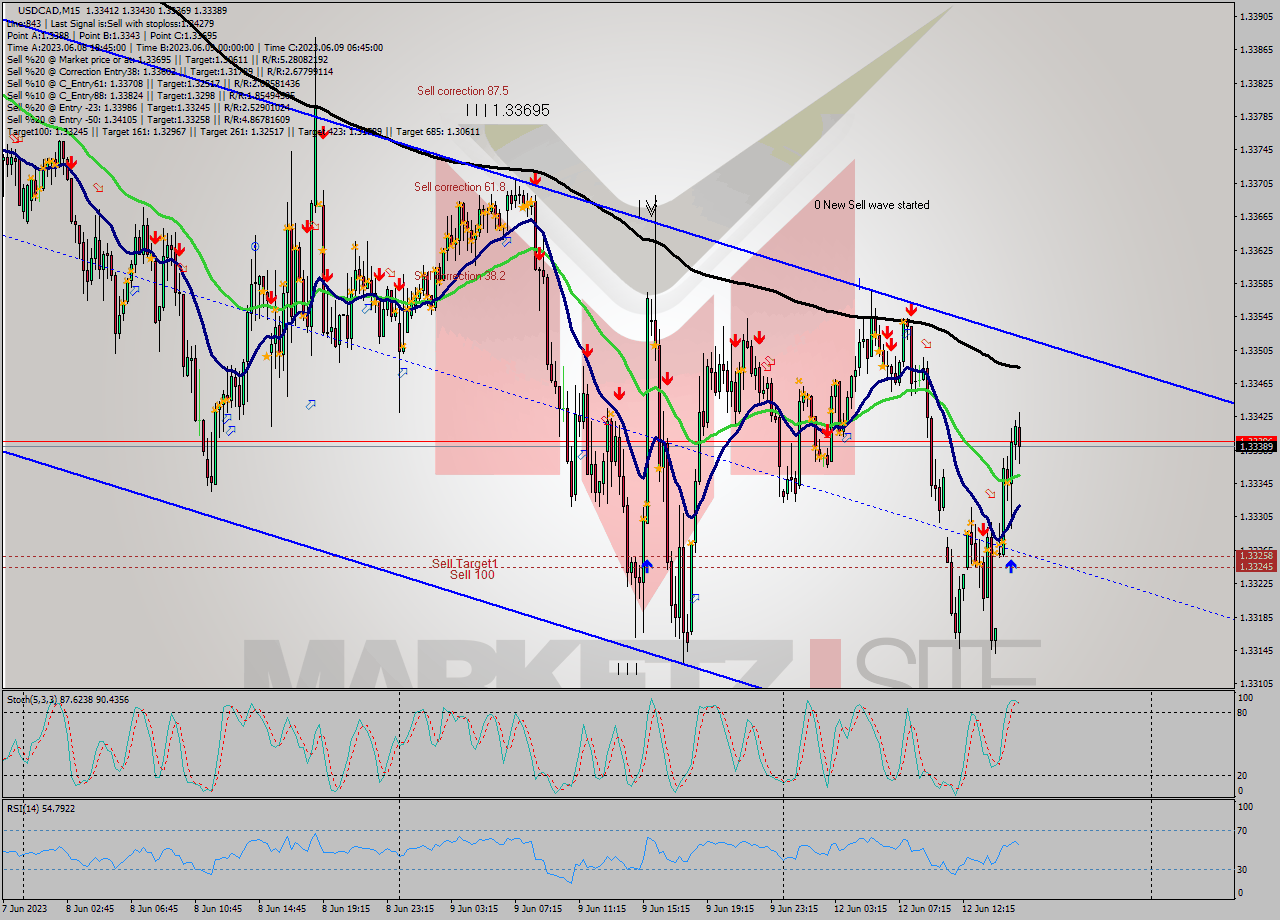Viewport: 1280px width, 920px height.
Task: Click the 1.33425 price axis label
Action: click(1256, 417)
